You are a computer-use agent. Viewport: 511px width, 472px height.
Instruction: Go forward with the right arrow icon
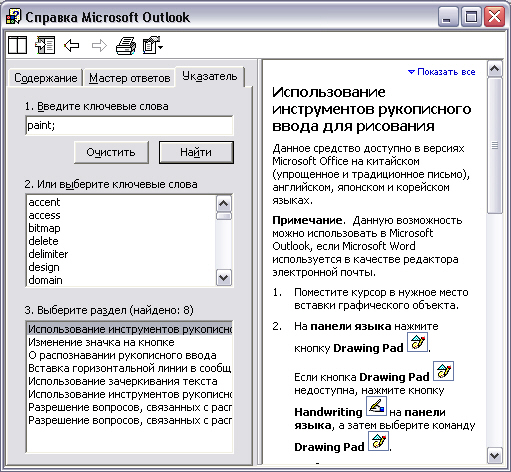coord(99,45)
